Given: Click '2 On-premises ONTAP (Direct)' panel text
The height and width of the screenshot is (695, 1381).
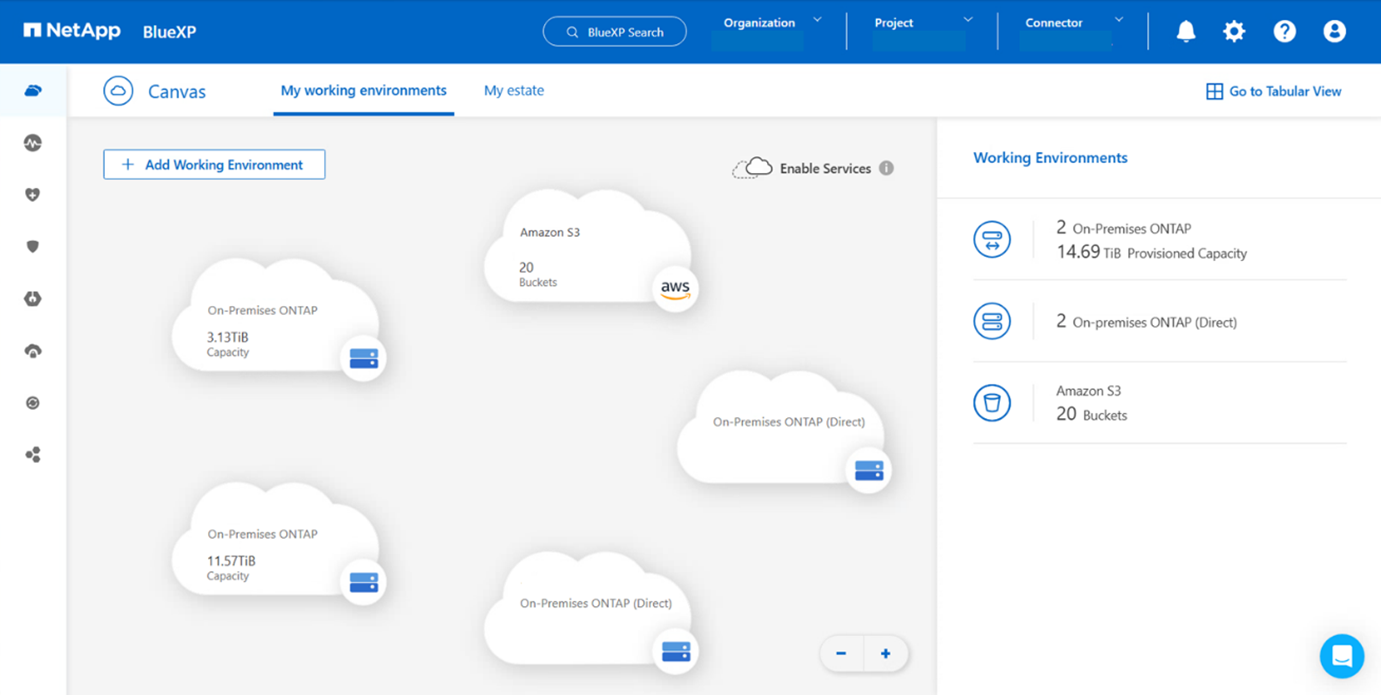Looking at the screenshot, I should (x=1146, y=321).
